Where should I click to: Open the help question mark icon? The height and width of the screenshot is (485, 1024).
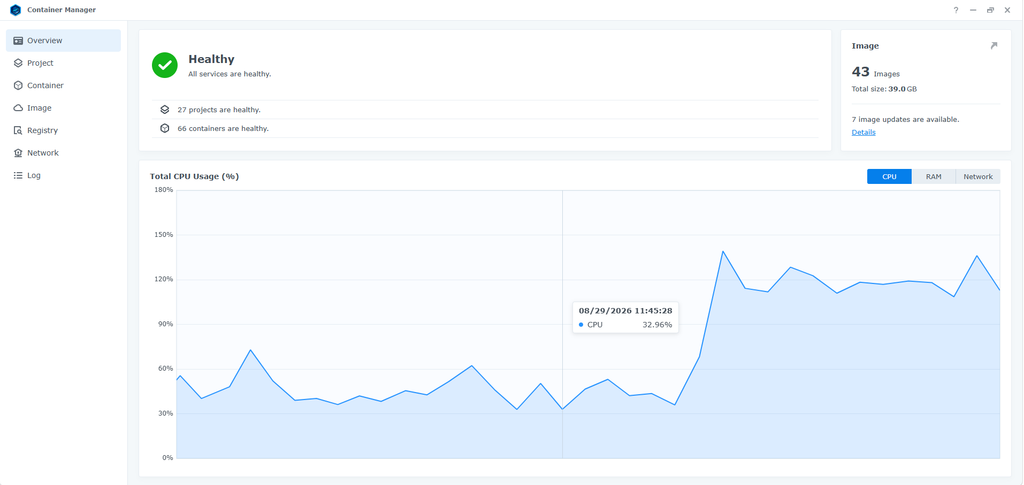955,10
